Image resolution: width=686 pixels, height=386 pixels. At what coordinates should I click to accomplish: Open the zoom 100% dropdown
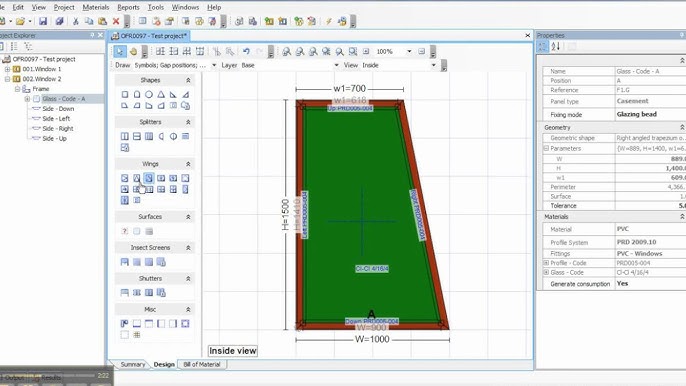coord(409,52)
